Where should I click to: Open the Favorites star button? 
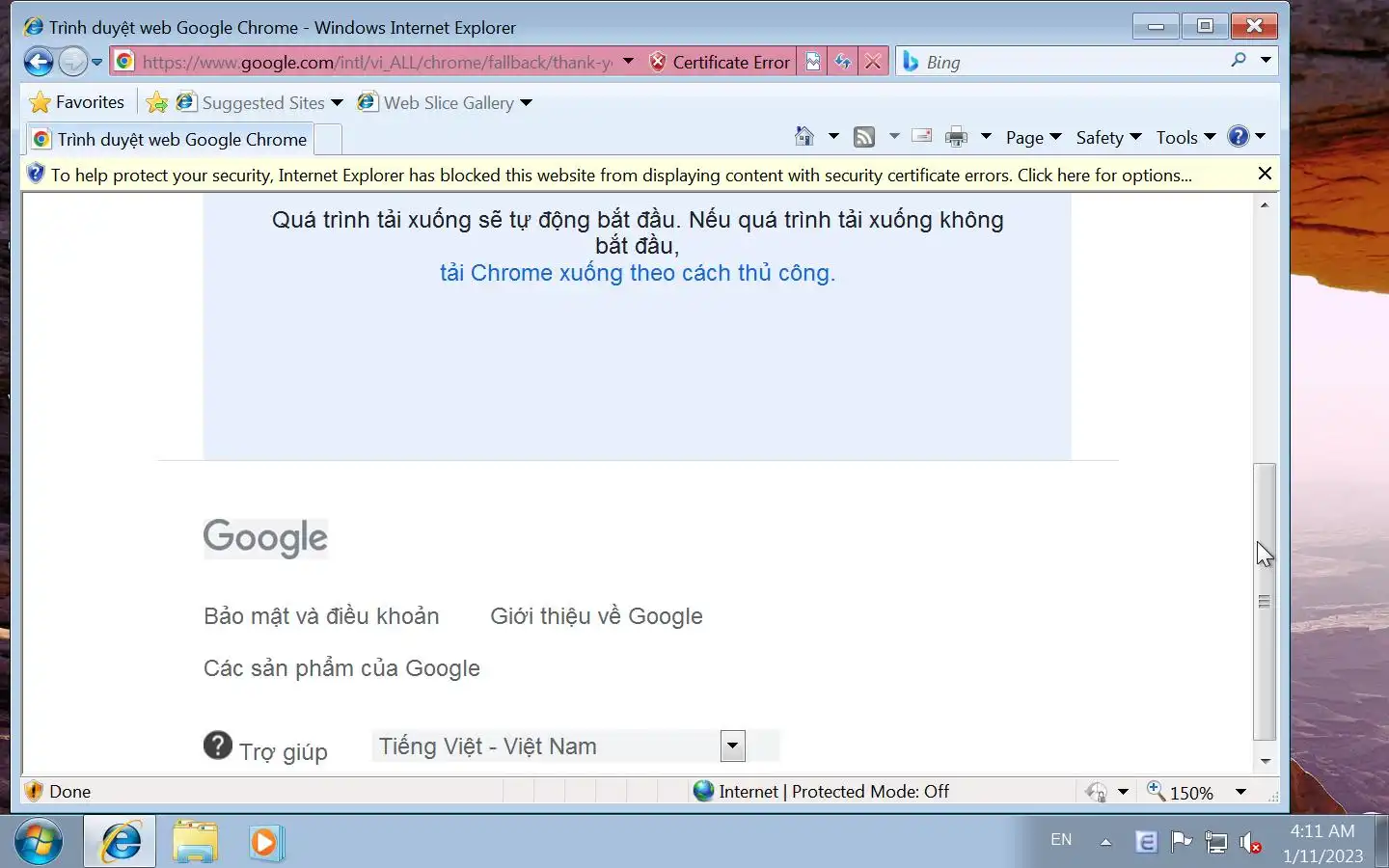(77, 102)
